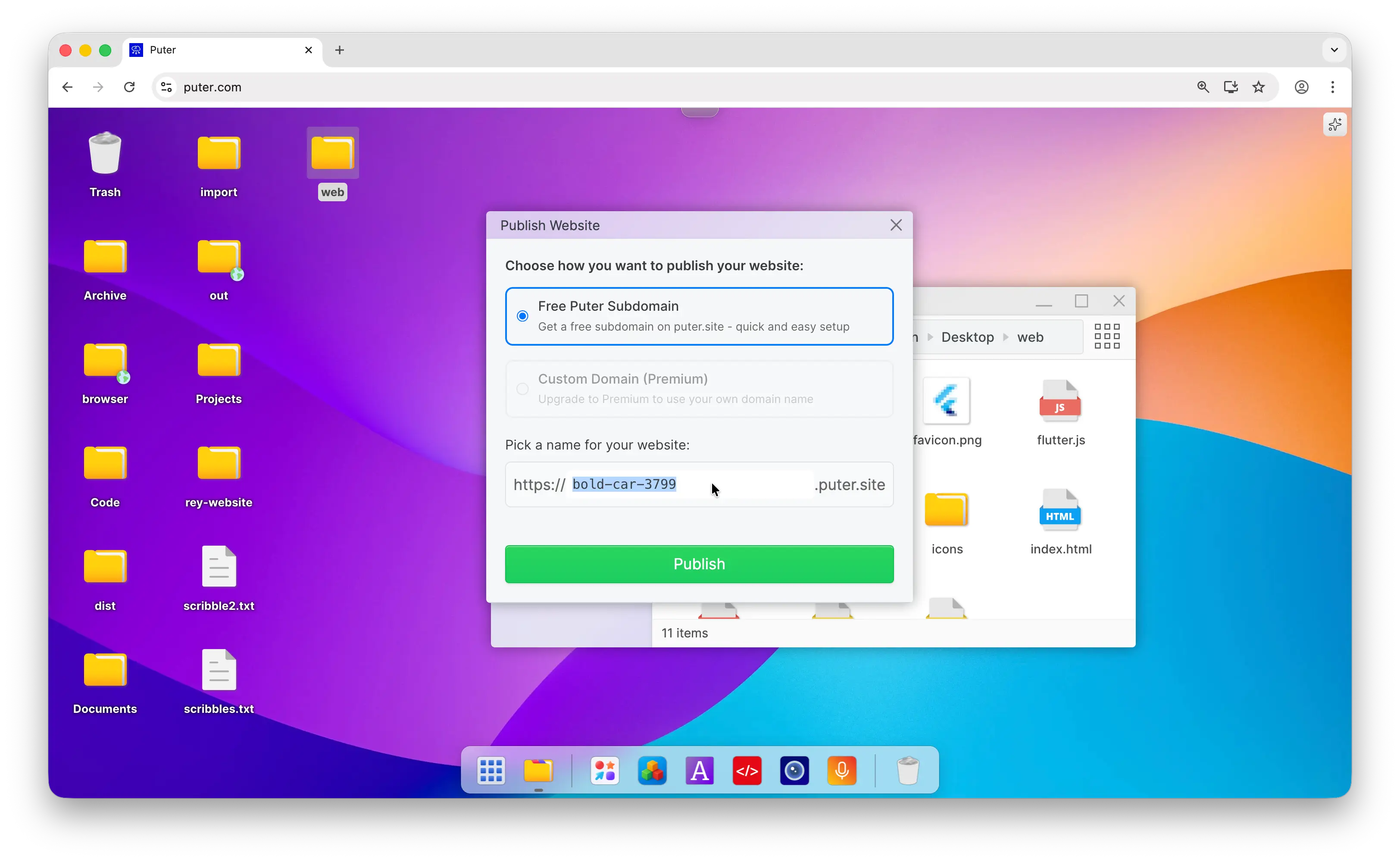Open the voice recorder app from the dock

point(842,770)
